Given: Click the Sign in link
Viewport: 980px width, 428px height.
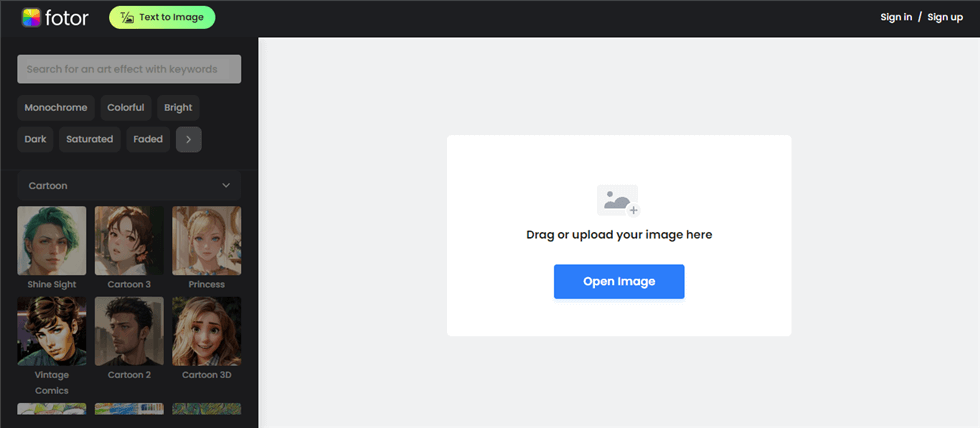Looking at the screenshot, I should [x=896, y=17].
